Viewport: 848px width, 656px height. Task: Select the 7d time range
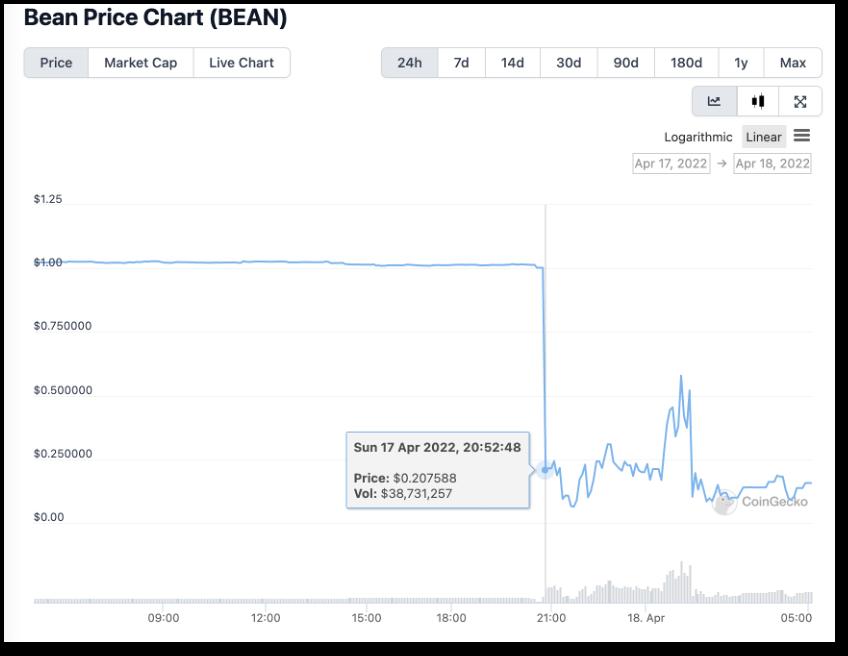click(x=461, y=62)
